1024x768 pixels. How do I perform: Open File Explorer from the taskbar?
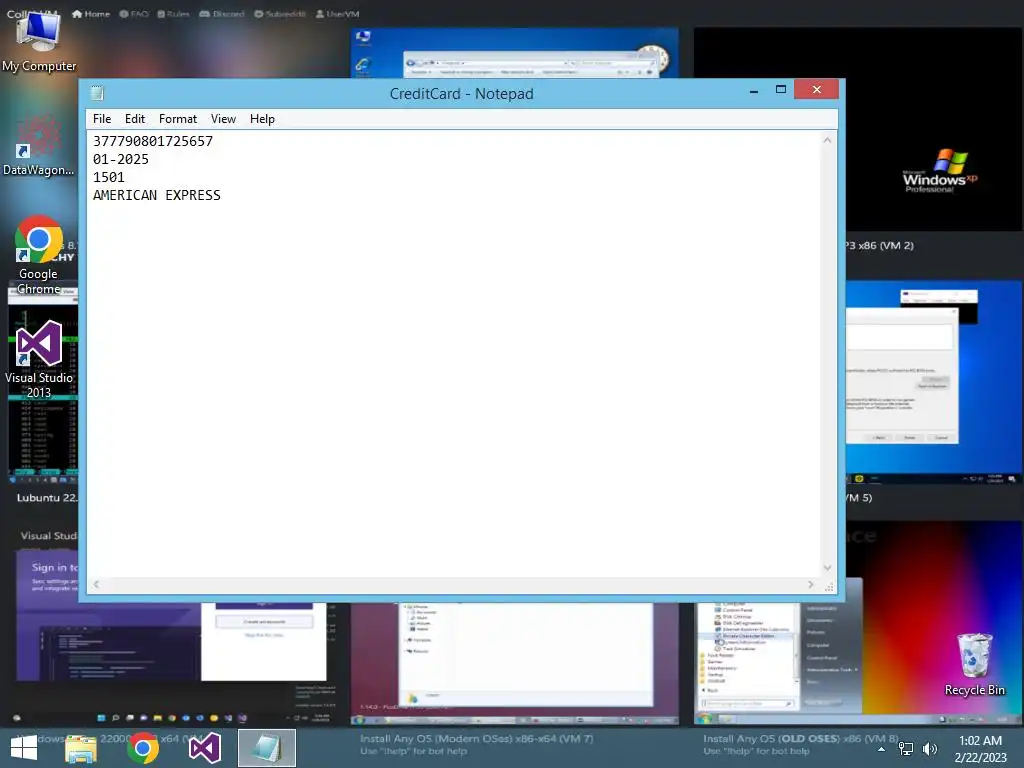pyautogui.click(x=81, y=749)
